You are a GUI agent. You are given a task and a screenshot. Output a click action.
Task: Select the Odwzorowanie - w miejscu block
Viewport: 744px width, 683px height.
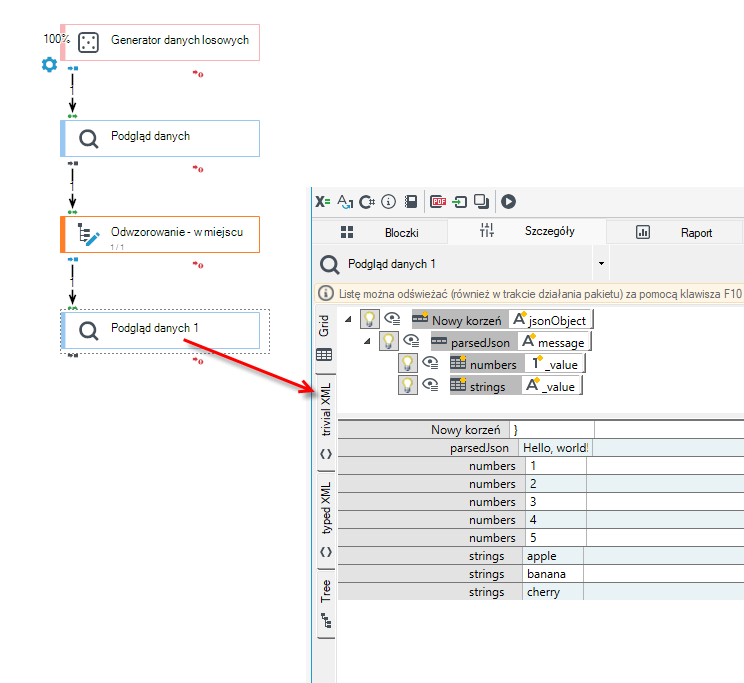pos(160,234)
